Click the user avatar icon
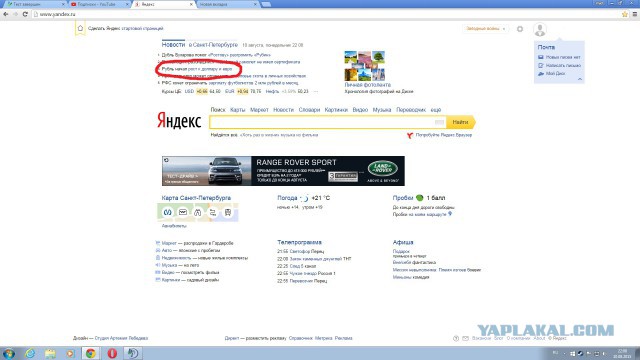Viewport: 640px width, 360px height. tap(540, 29)
